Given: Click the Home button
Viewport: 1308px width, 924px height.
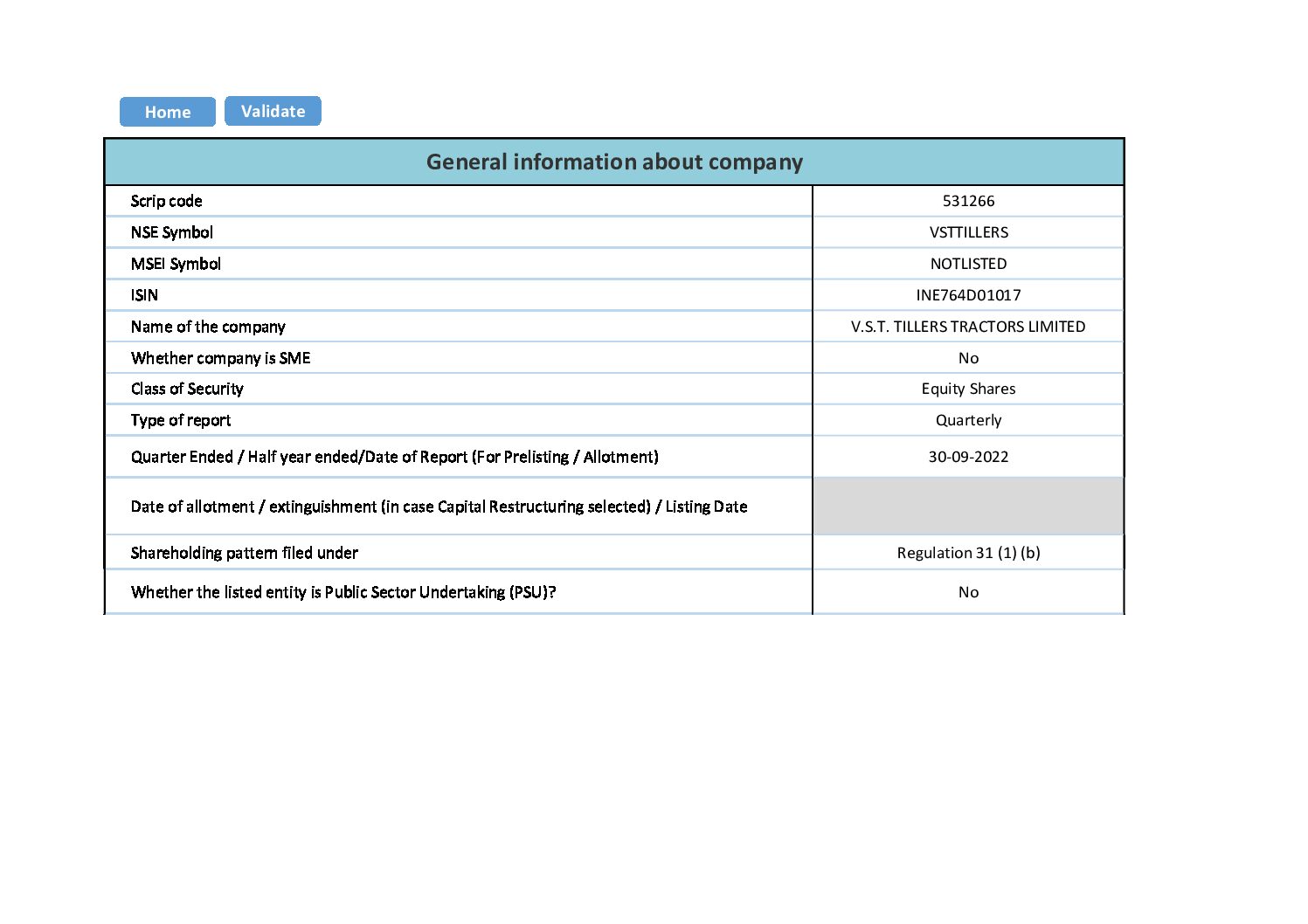Looking at the screenshot, I should click(x=167, y=112).
